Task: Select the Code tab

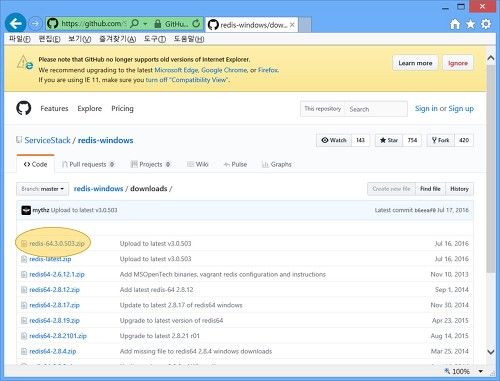Action: pos(35,164)
